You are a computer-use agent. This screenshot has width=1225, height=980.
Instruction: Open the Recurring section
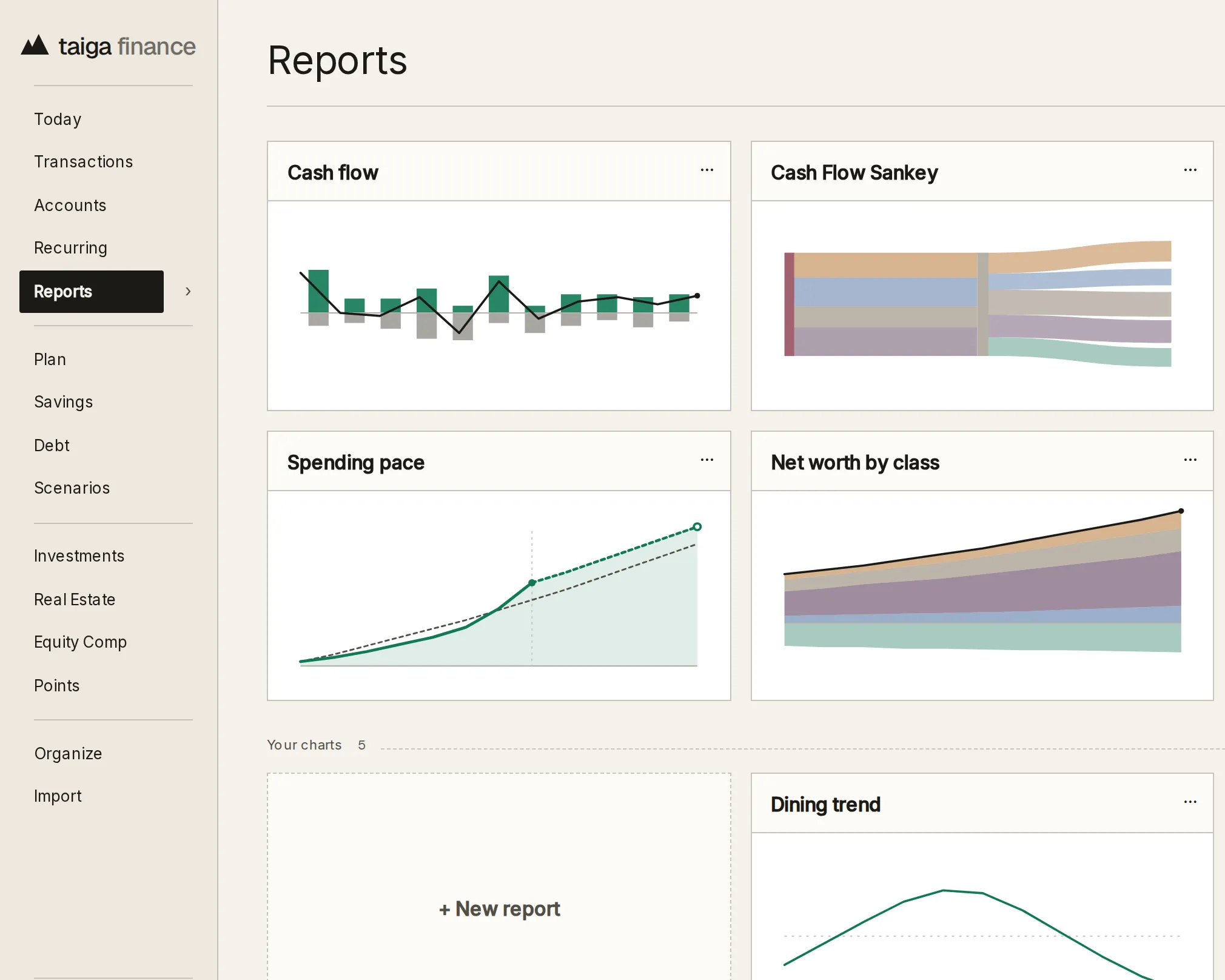click(71, 248)
